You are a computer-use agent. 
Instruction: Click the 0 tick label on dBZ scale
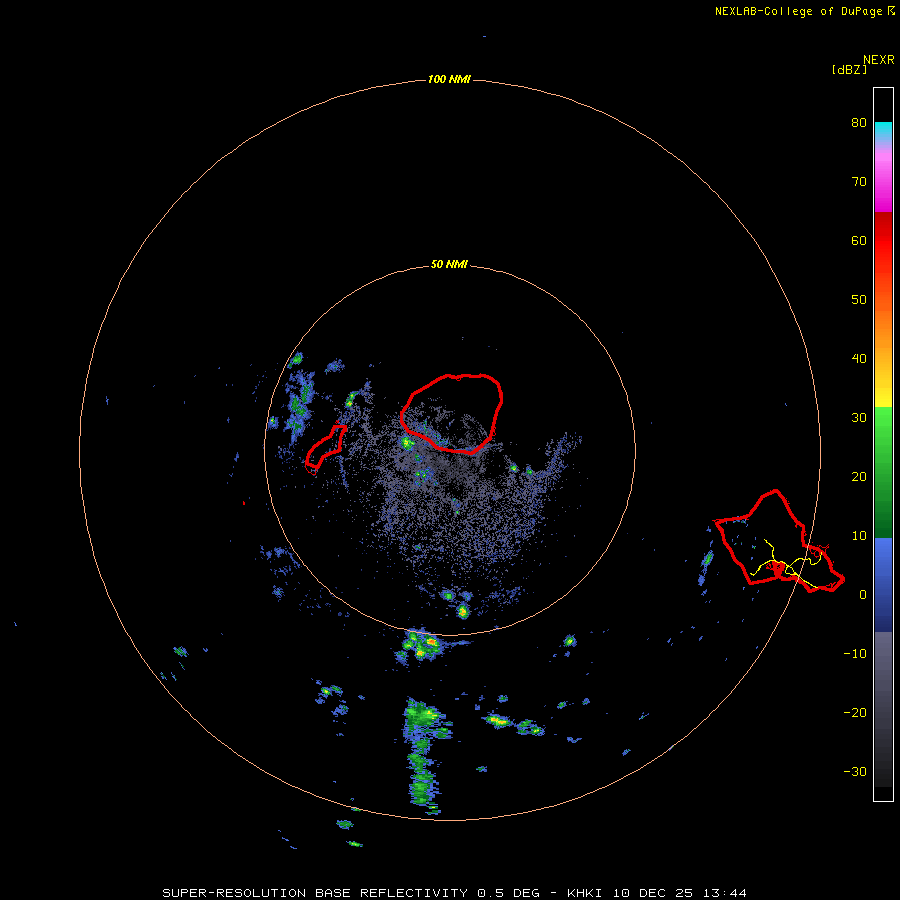[x=863, y=595]
